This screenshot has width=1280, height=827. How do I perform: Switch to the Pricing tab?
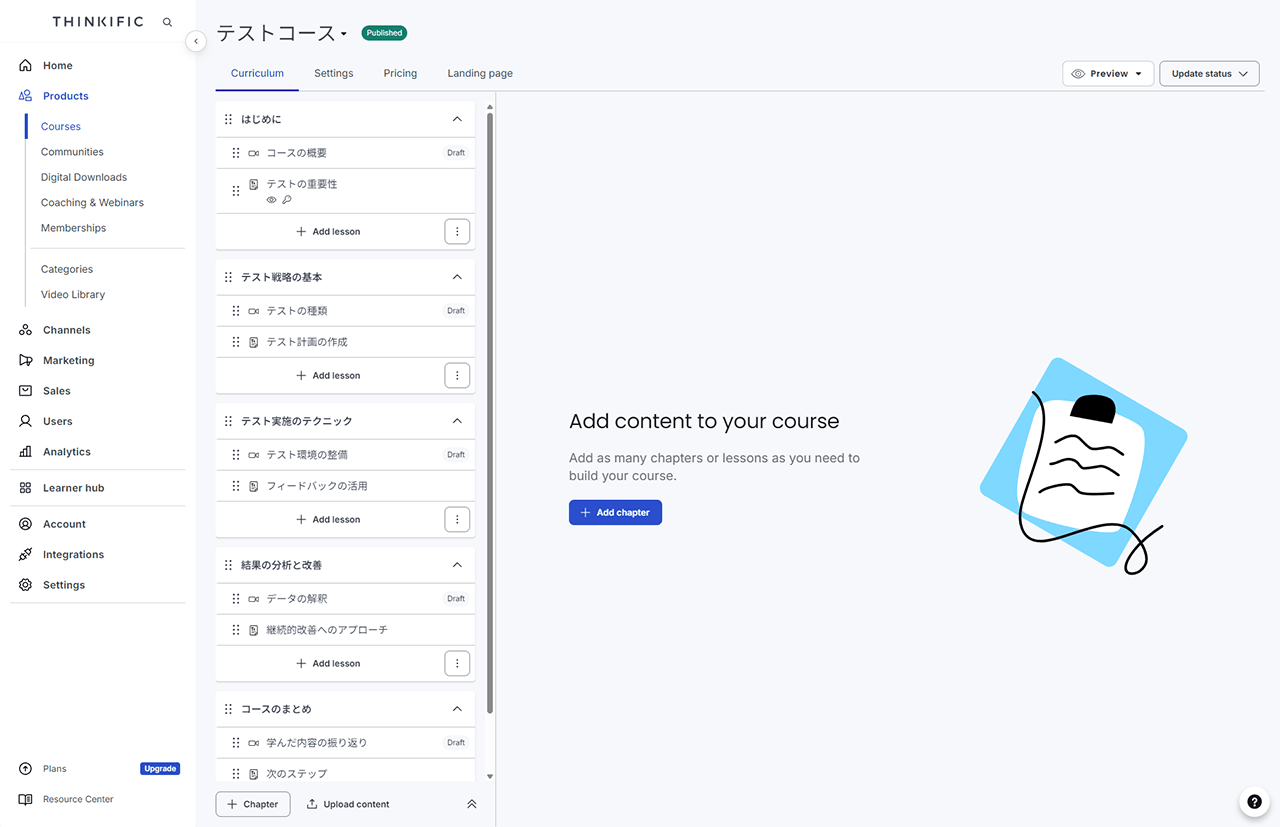[x=400, y=73]
